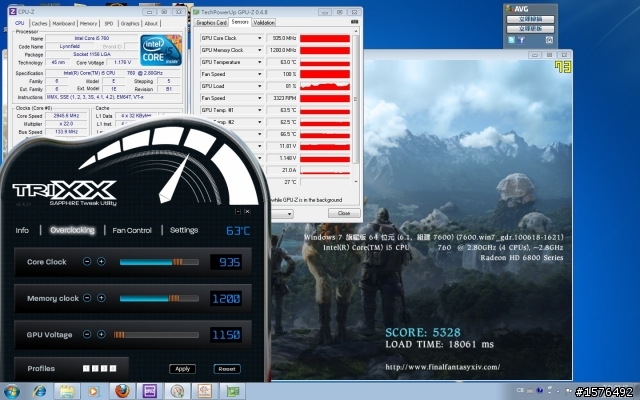Open GPU Memory Clock sensor dropdown
Screen dimensions: 640x400
[x=259, y=50]
